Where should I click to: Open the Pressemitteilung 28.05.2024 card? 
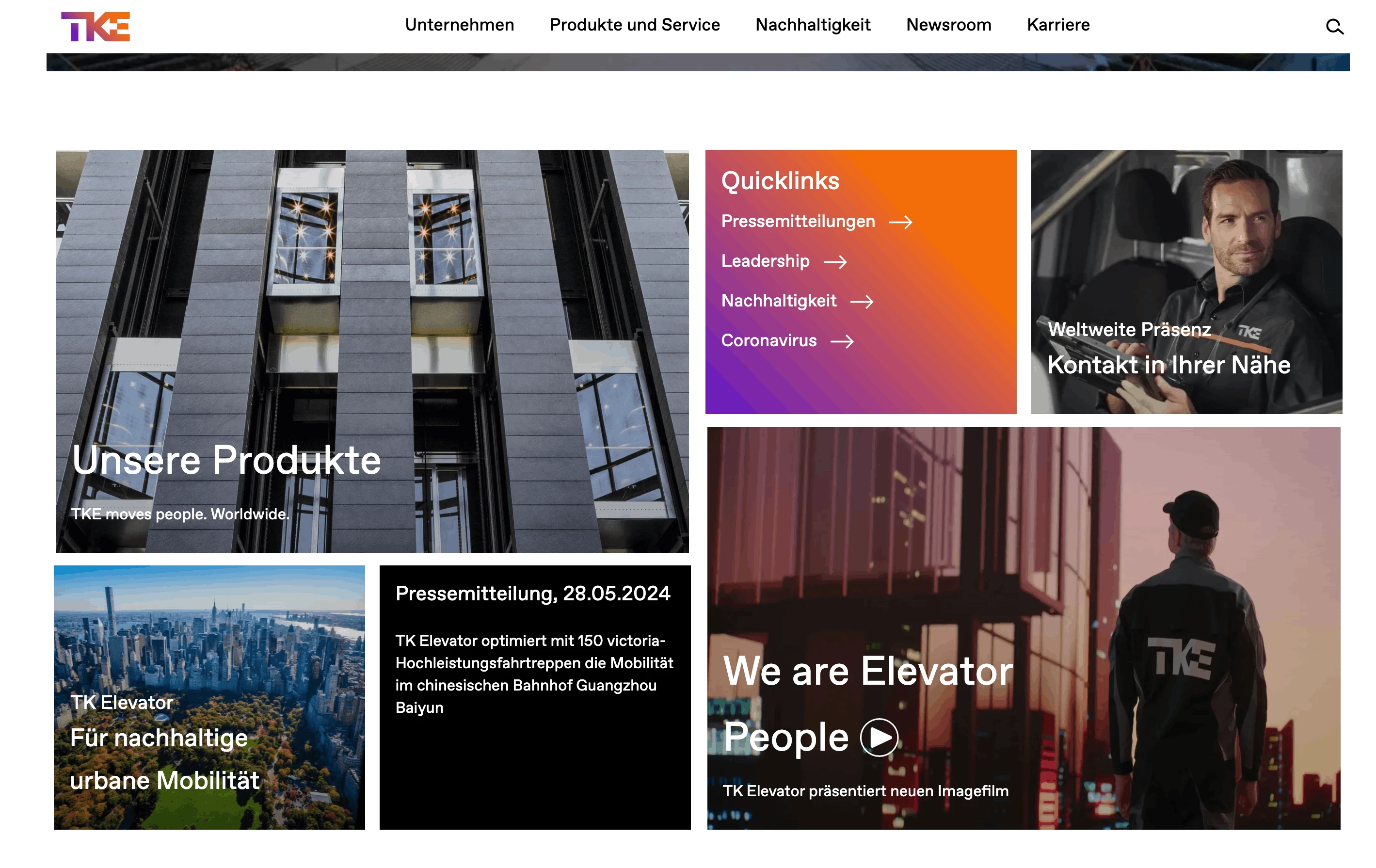coord(535,697)
